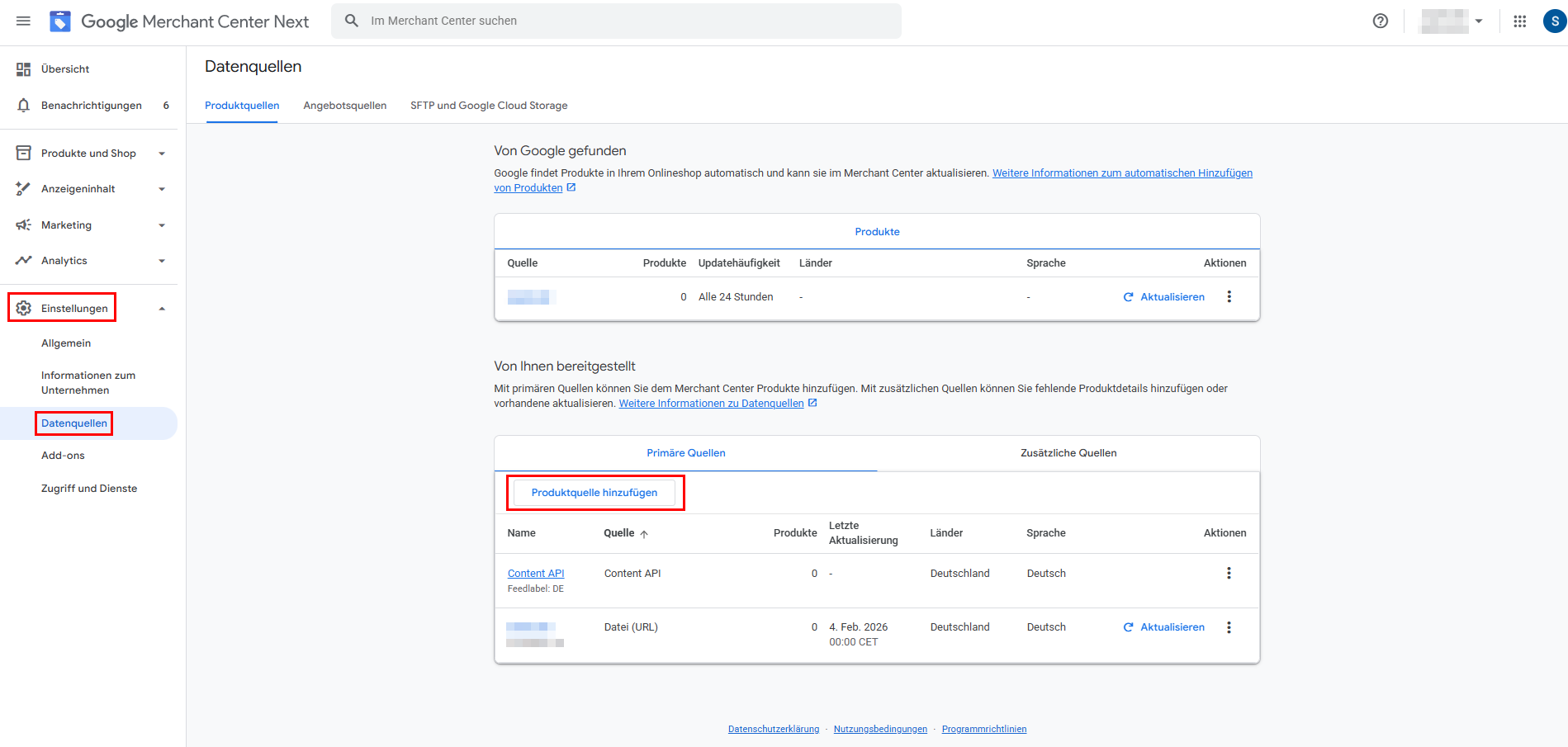The width and height of the screenshot is (1568, 747).
Task: Open the account switcher dropdown arrow
Action: pyautogui.click(x=1479, y=21)
